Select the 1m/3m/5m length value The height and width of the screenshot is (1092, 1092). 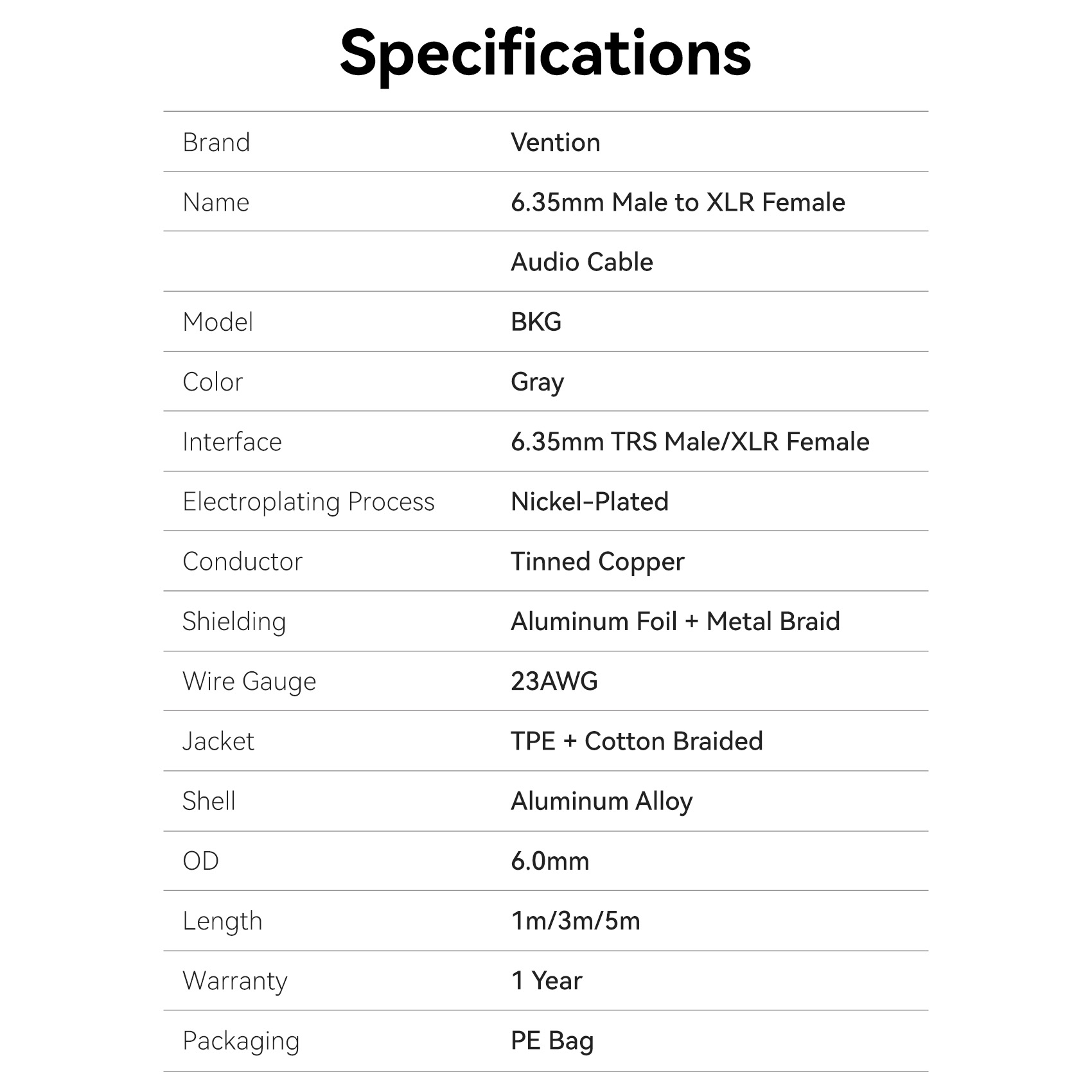click(x=576, y=921)
